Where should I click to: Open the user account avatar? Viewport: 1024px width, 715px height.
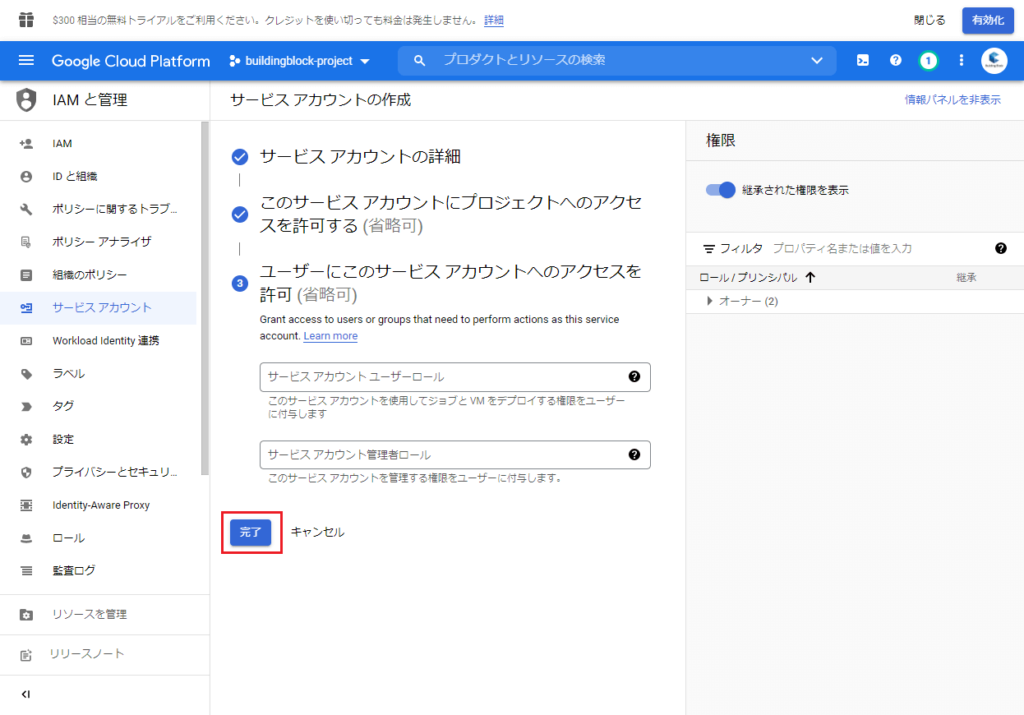click(x=994, y=61)
